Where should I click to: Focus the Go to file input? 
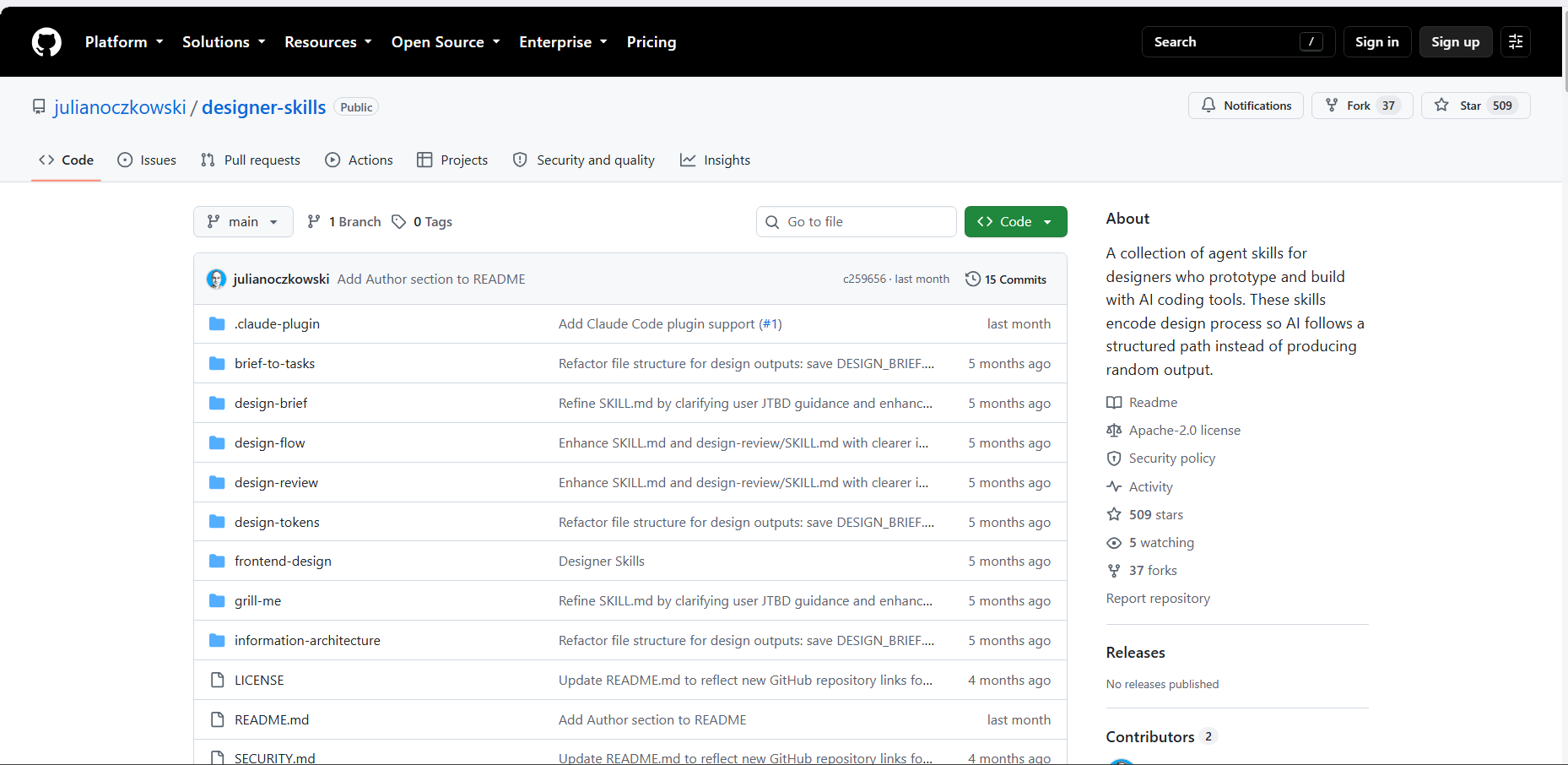857,221
